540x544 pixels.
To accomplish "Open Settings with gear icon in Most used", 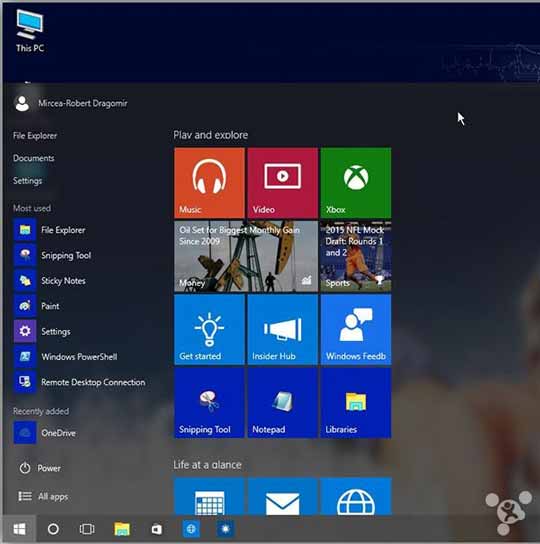I will tap(42, 331).
